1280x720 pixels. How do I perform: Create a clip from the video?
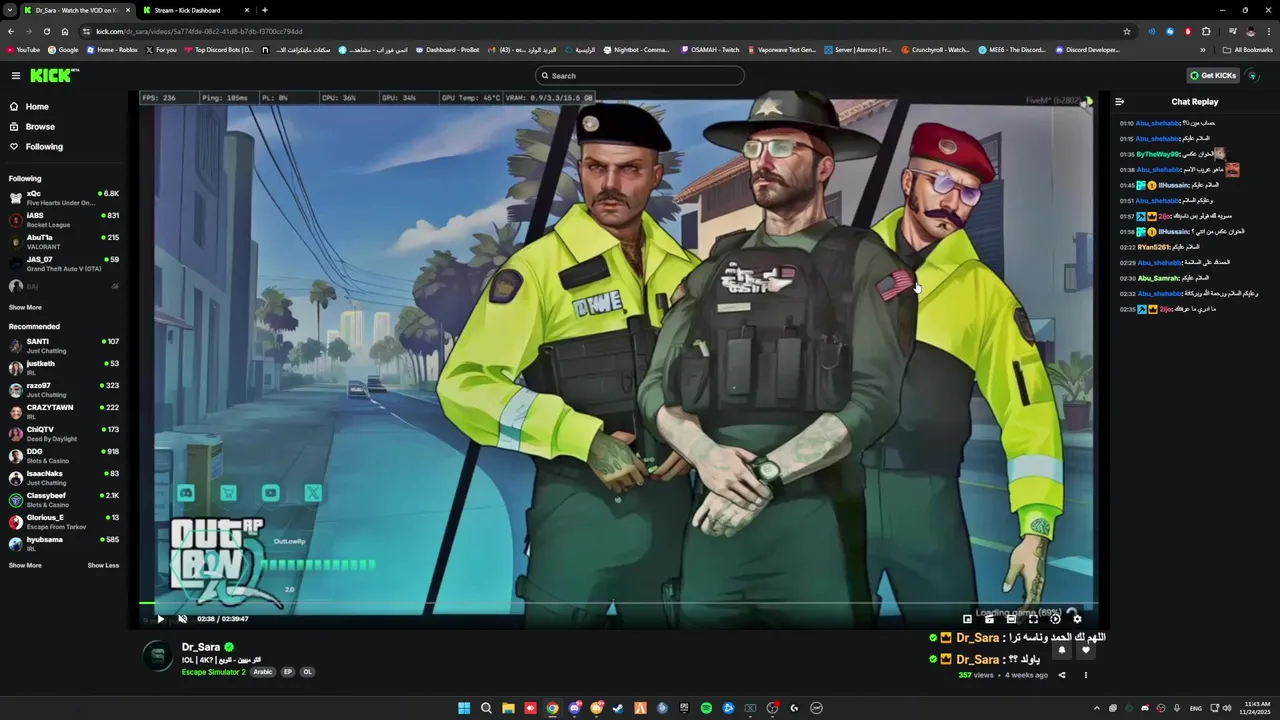tap(989, 619)
